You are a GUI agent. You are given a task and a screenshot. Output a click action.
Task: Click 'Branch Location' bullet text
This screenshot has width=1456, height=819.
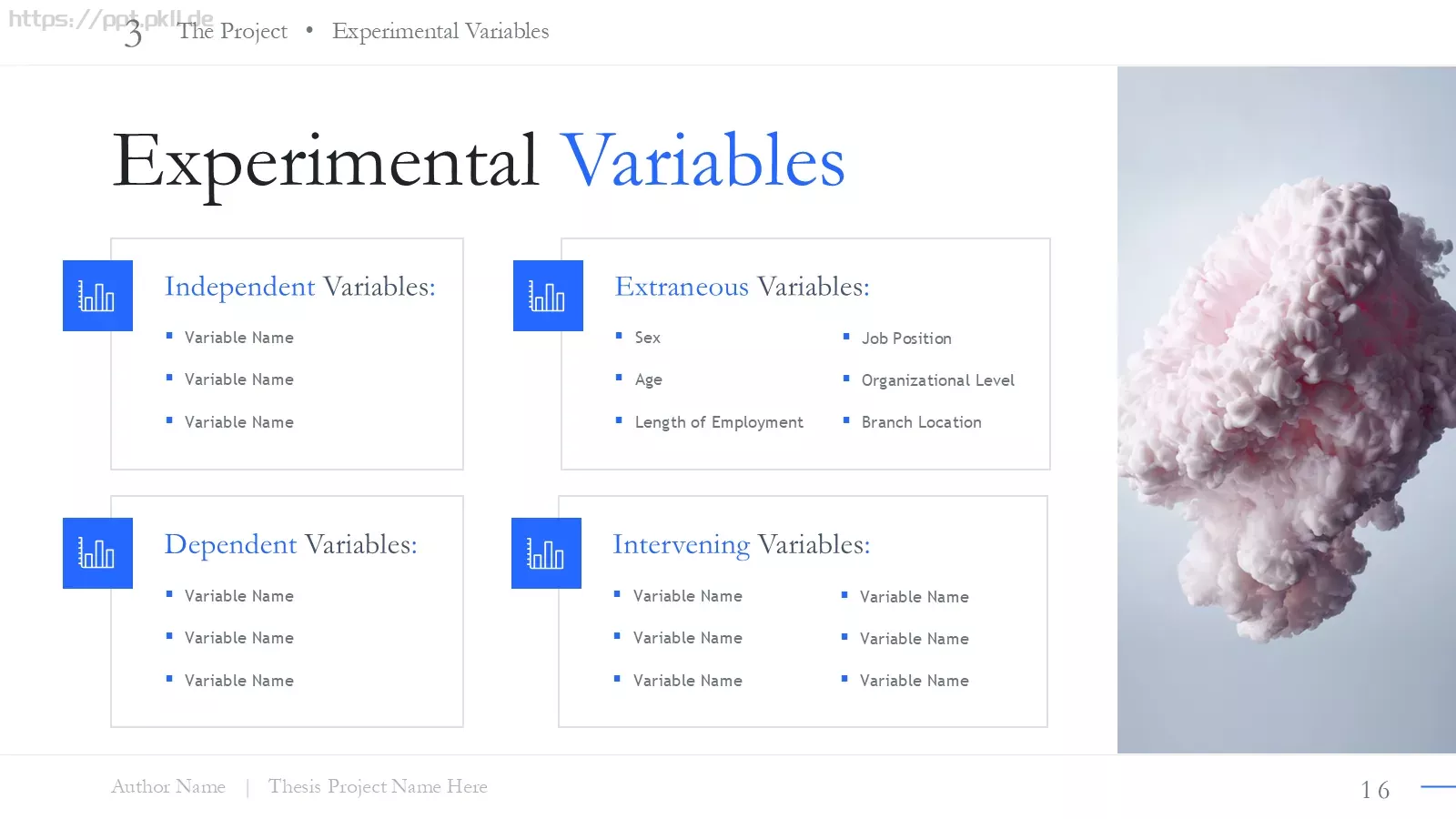click(x=922, y=422)
